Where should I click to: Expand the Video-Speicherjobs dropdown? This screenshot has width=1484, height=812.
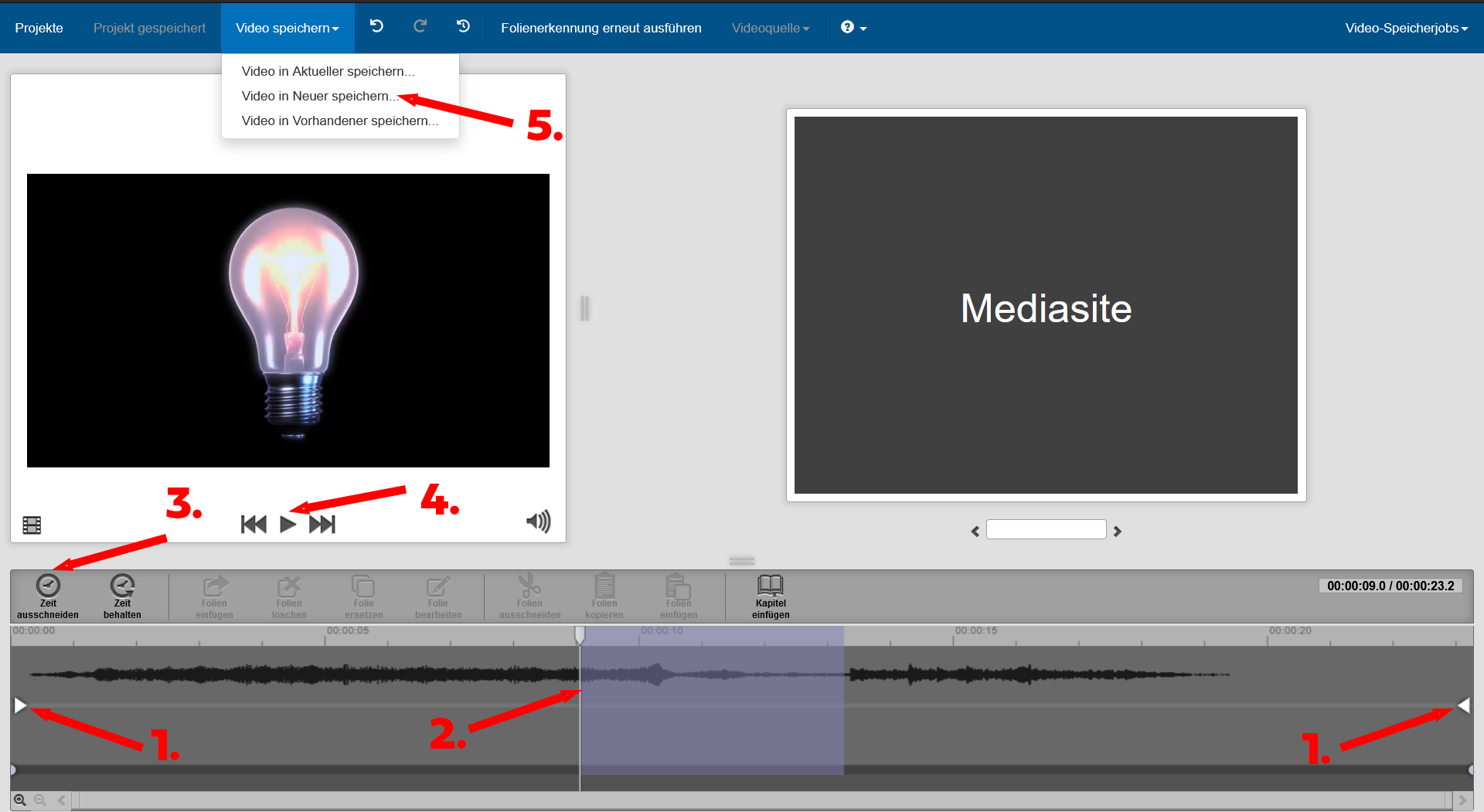point(1406,28)
